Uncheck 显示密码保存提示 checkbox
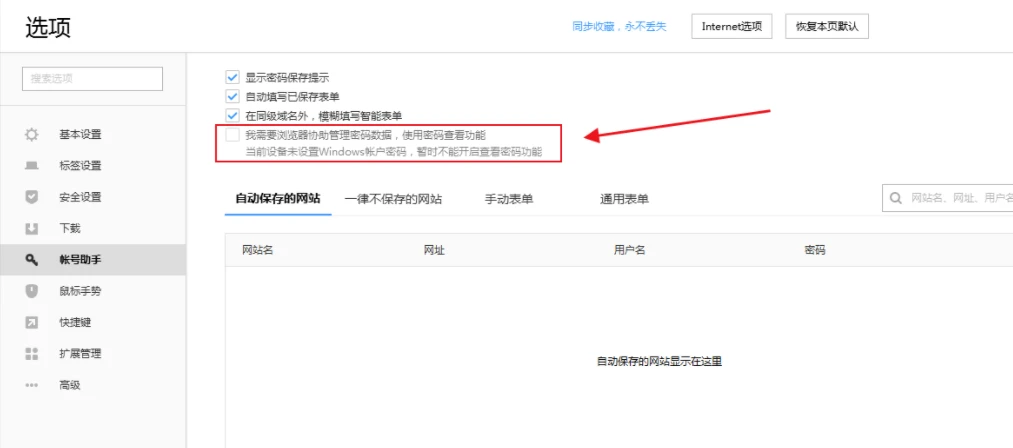Image resolution: width=1013 pixels, height=448 pixels. [233, 78]
